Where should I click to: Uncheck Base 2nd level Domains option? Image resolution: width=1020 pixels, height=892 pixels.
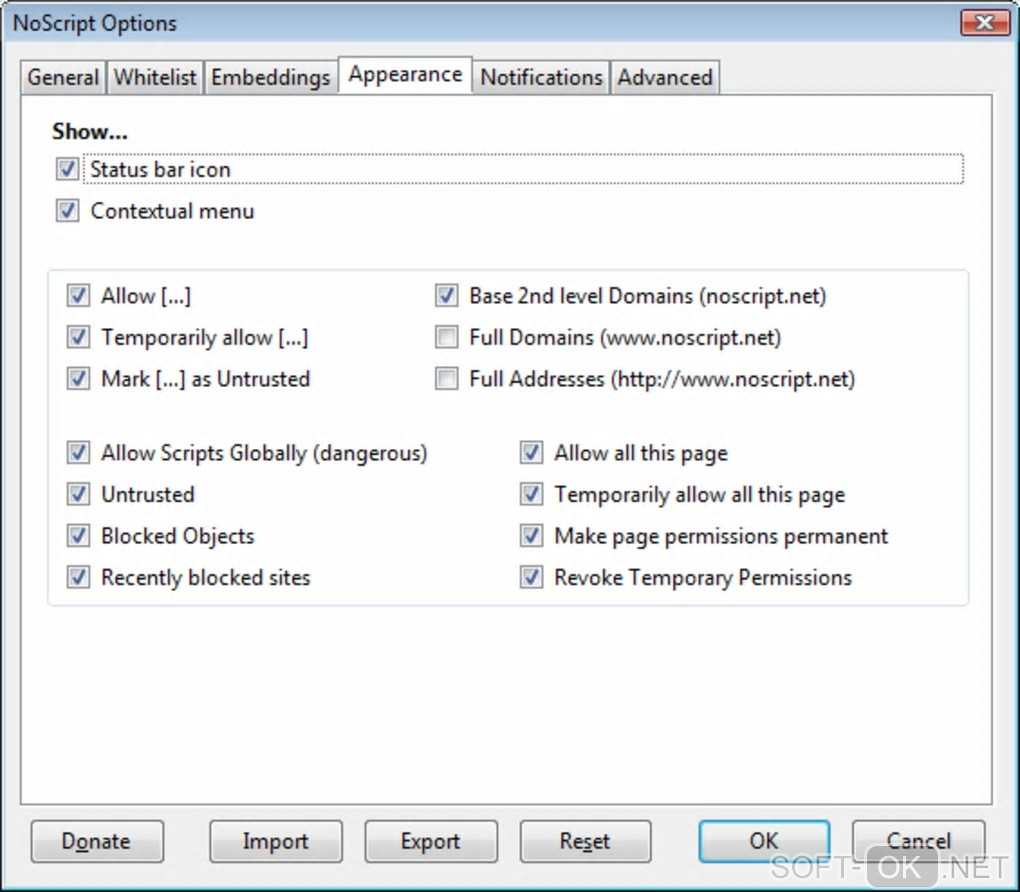[x=447, y=296]
